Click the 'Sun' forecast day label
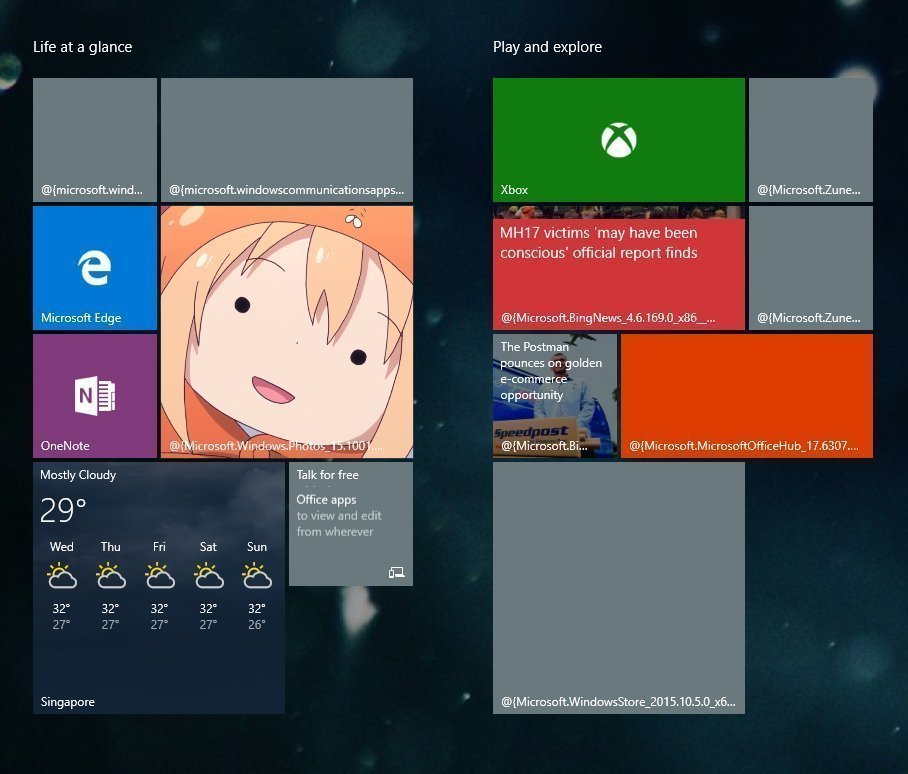Viewport: 908px width, 774px height. coord(257,546)
